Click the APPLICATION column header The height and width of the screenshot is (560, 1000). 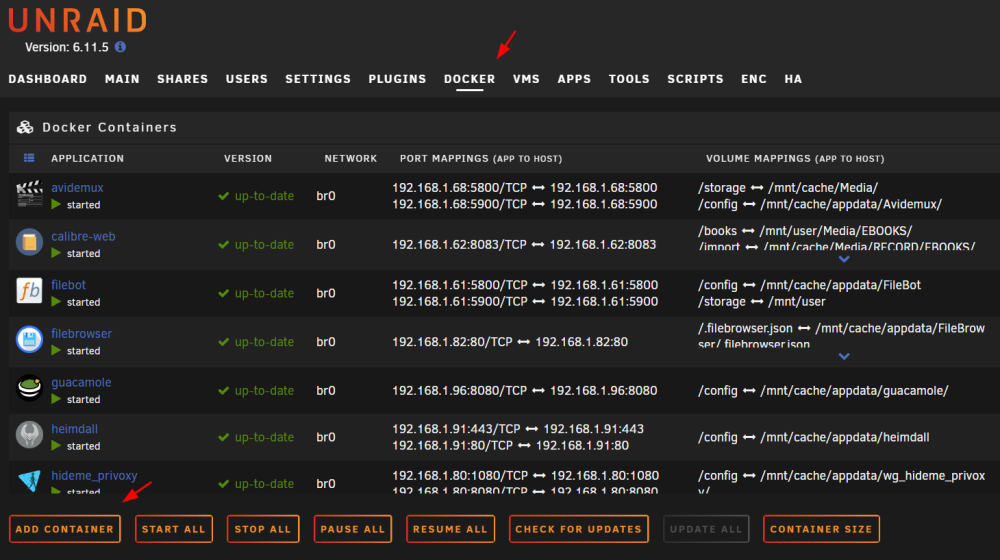(x=87, y=158)
